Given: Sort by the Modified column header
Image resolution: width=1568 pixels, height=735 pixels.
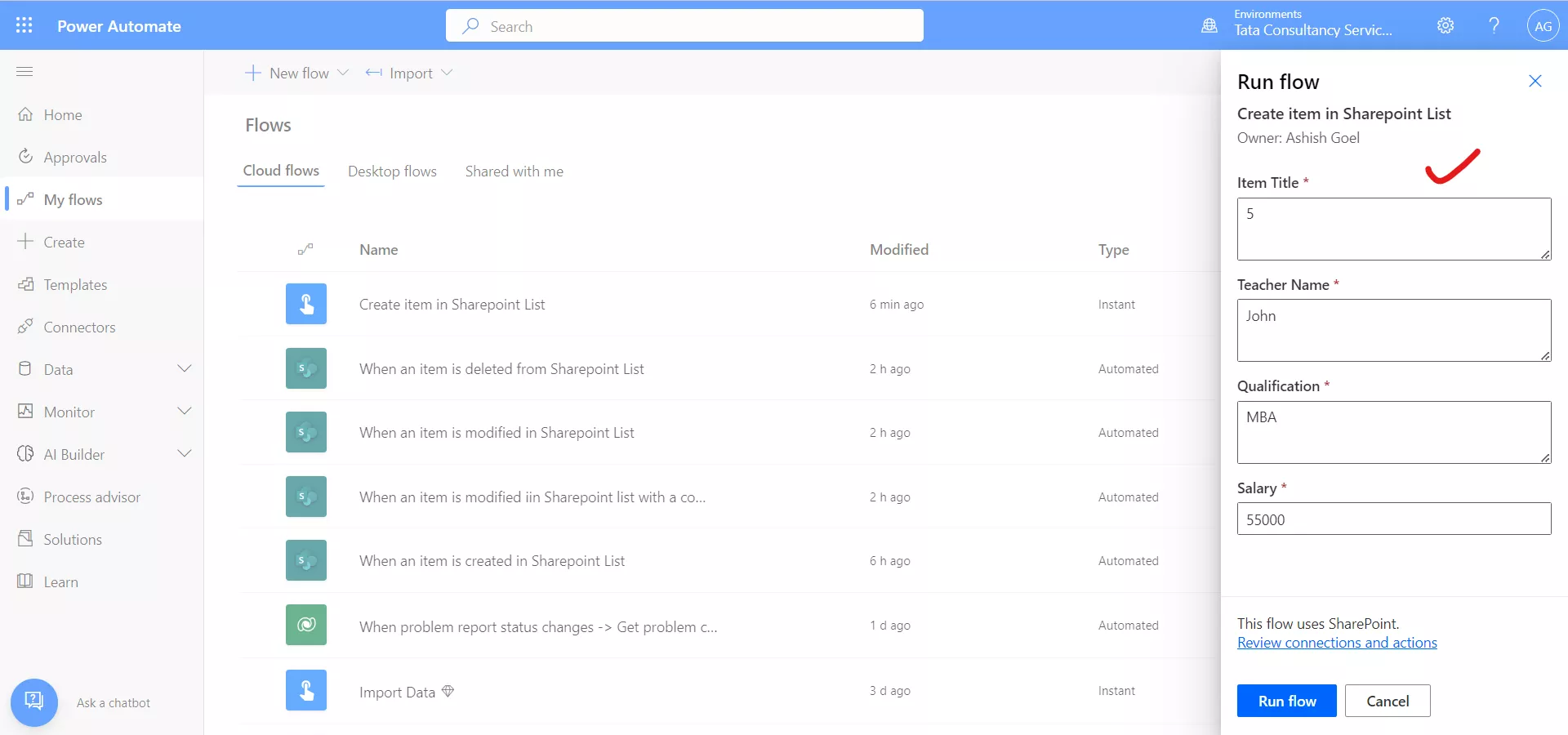Looking at the screenshot, I should [899, 249].
